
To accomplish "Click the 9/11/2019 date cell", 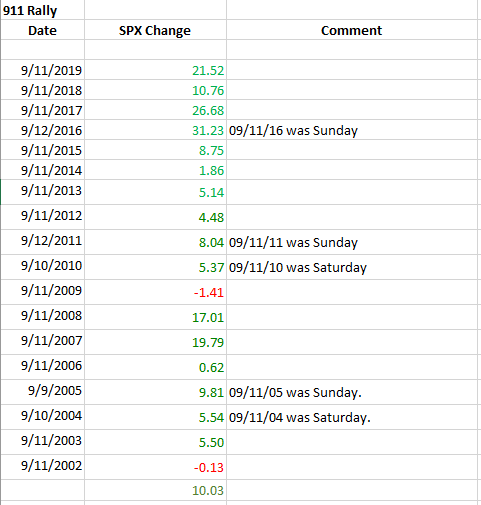I will coord(42,70).
